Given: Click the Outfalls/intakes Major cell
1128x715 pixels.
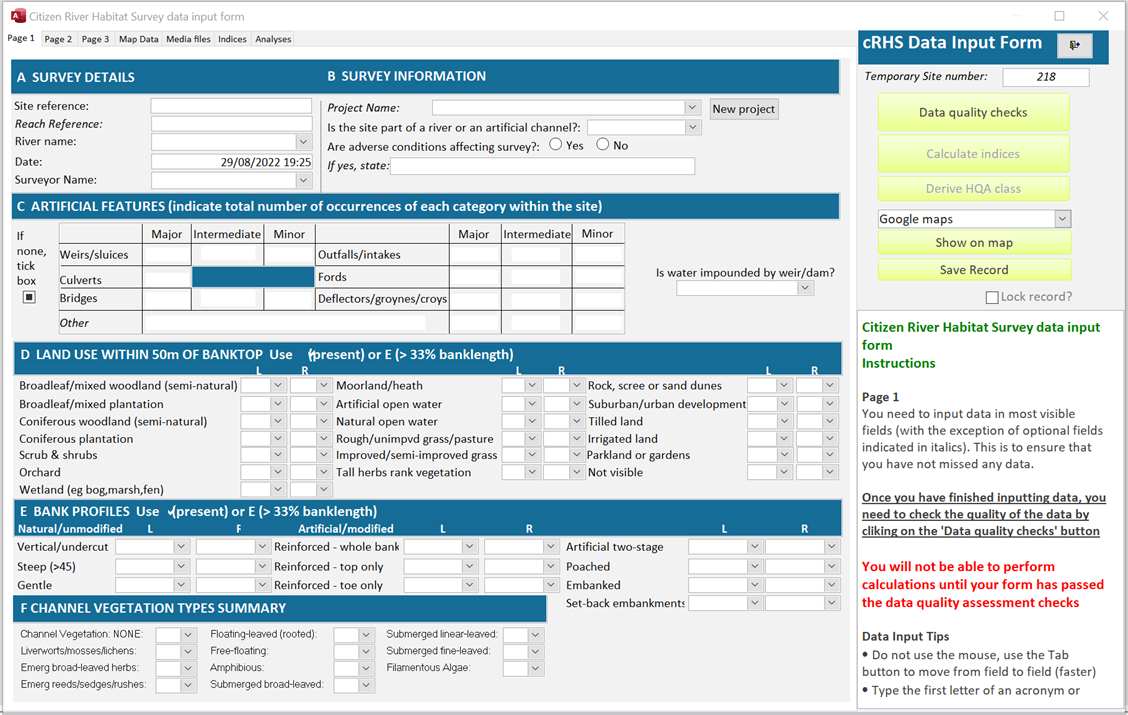Looking at the screenshot, I should click(x=475, y=255).
